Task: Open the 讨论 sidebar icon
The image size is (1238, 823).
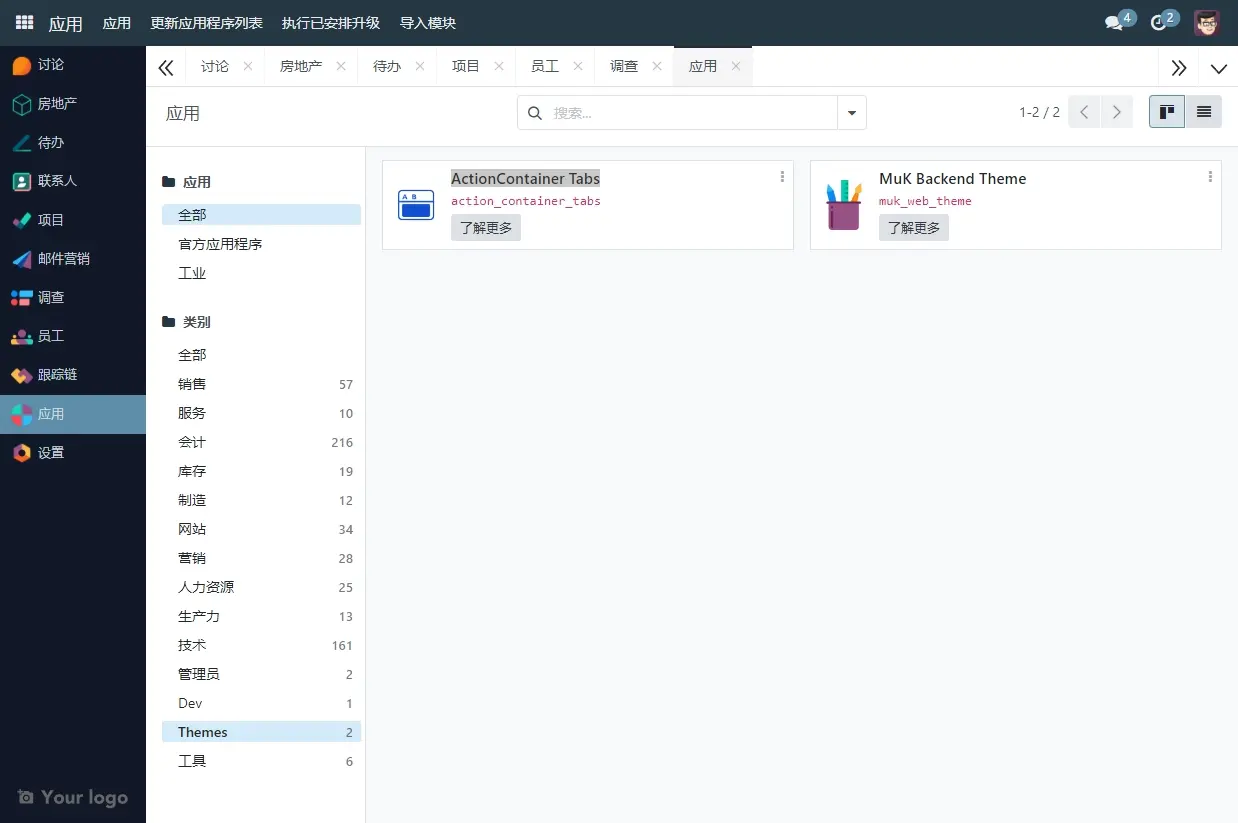Action: tap(22, 65)
